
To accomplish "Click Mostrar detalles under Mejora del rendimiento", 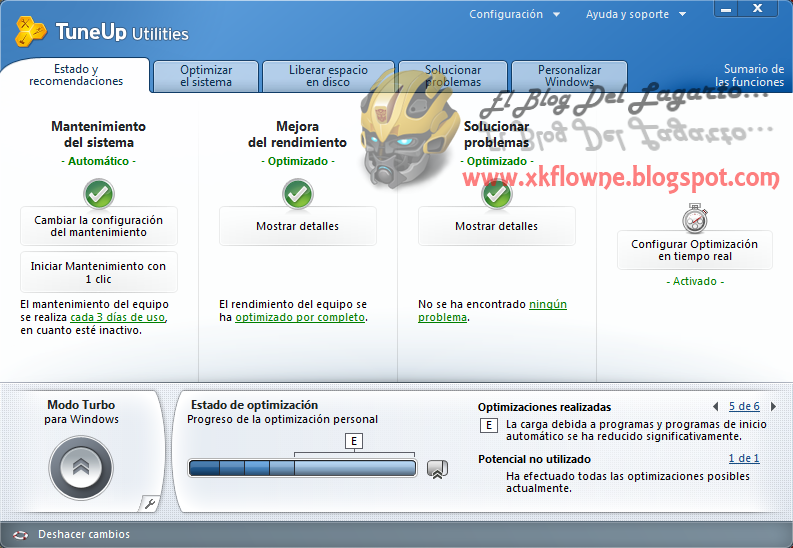I will [297, 226].
